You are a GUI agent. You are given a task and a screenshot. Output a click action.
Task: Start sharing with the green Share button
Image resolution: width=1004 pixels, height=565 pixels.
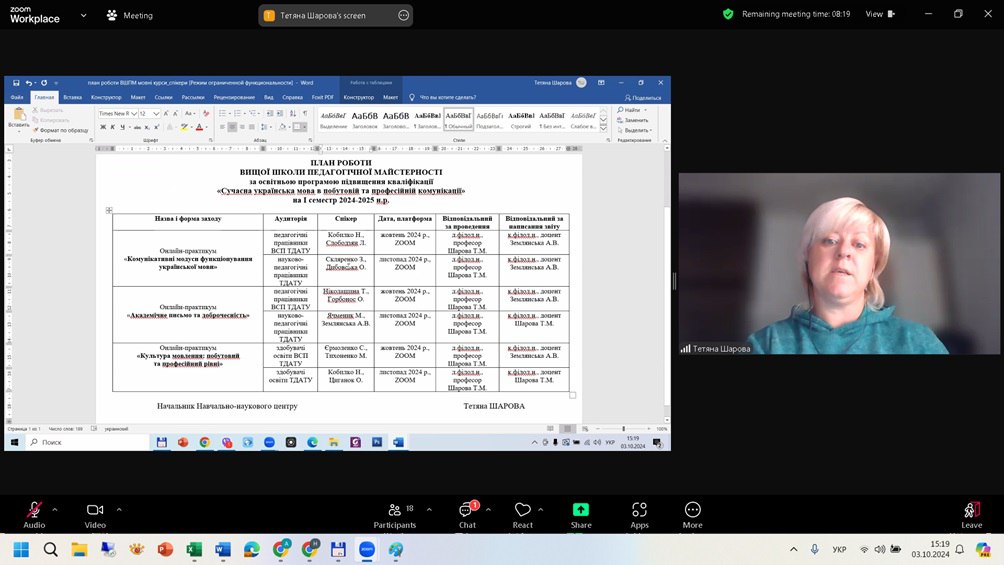tap(581, 514)
